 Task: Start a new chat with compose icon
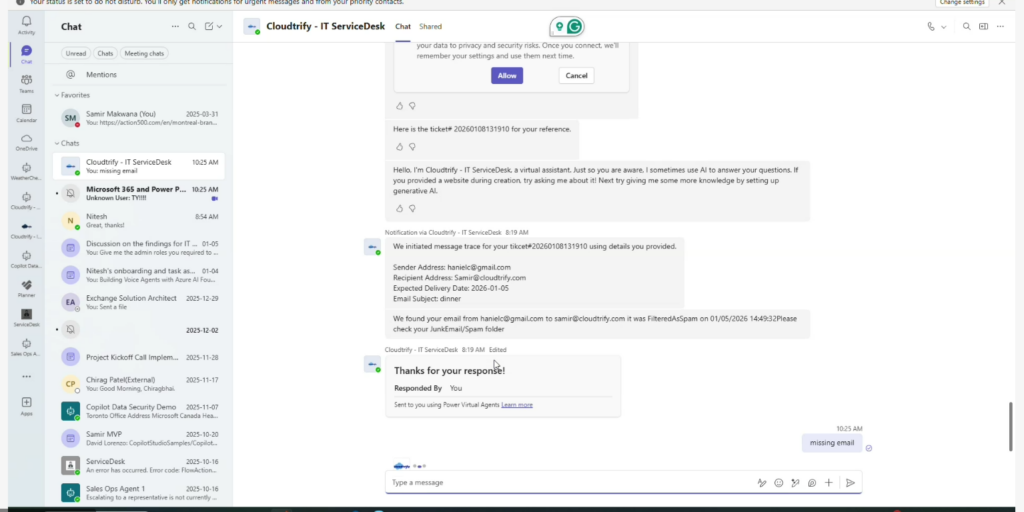tap(209, 27)
